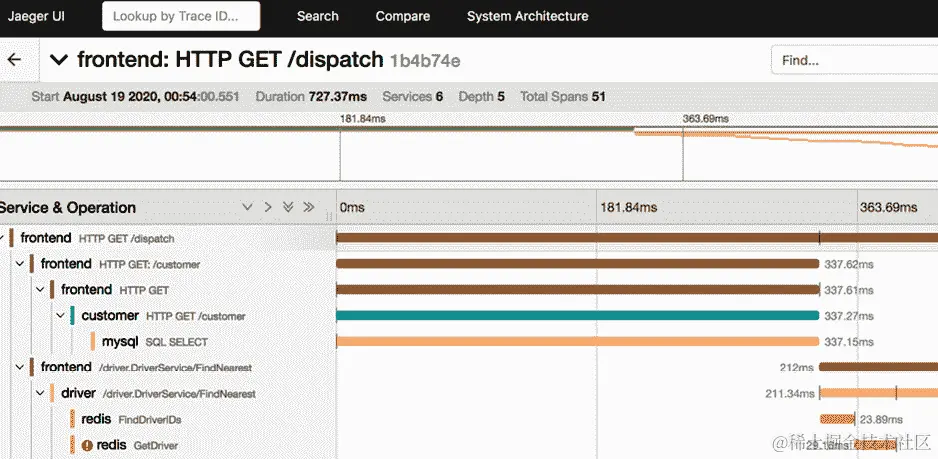Collapse the driver FindNearest span row

40,393
